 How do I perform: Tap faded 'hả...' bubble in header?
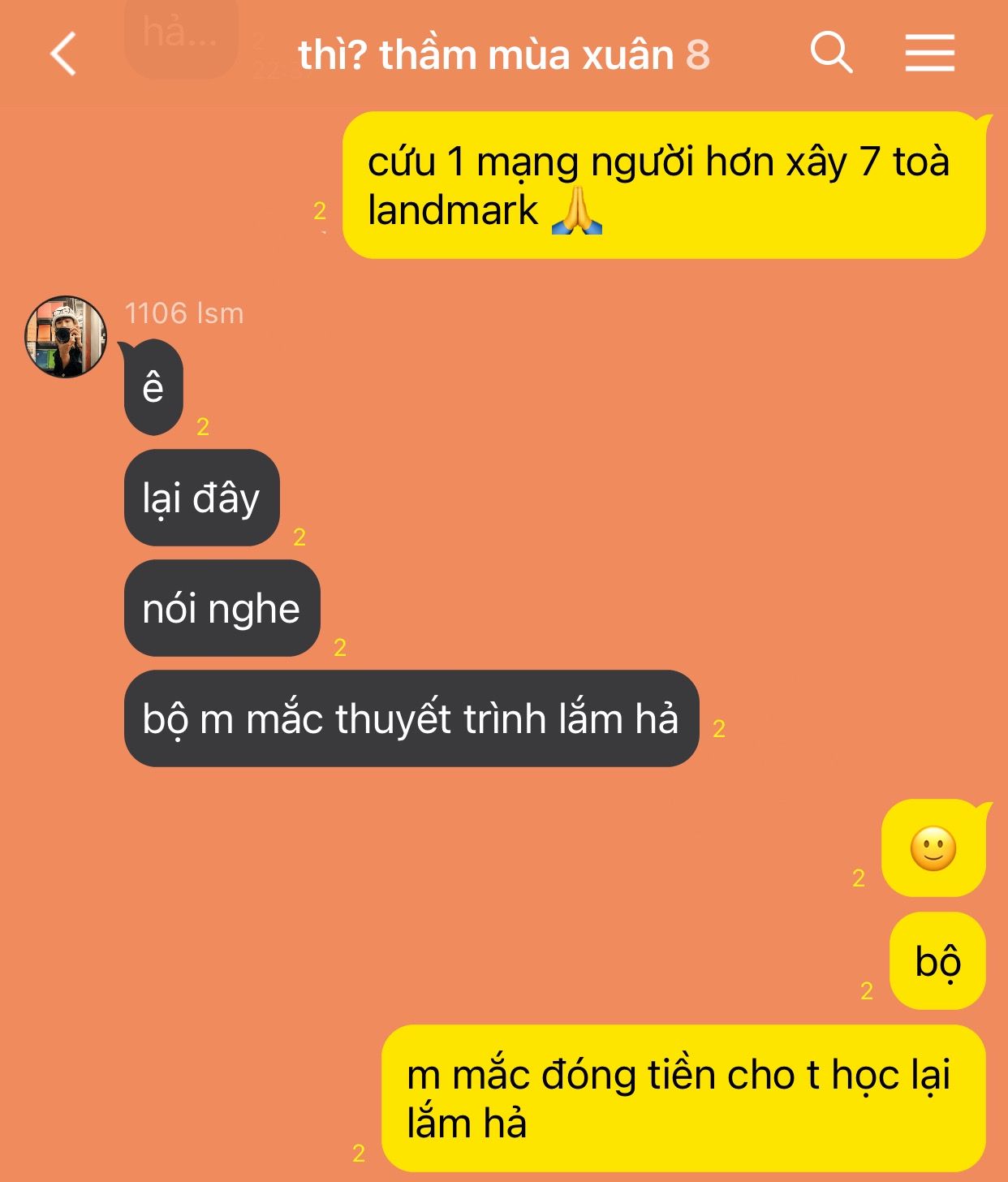pyautogui.click(x=180, y=37)
